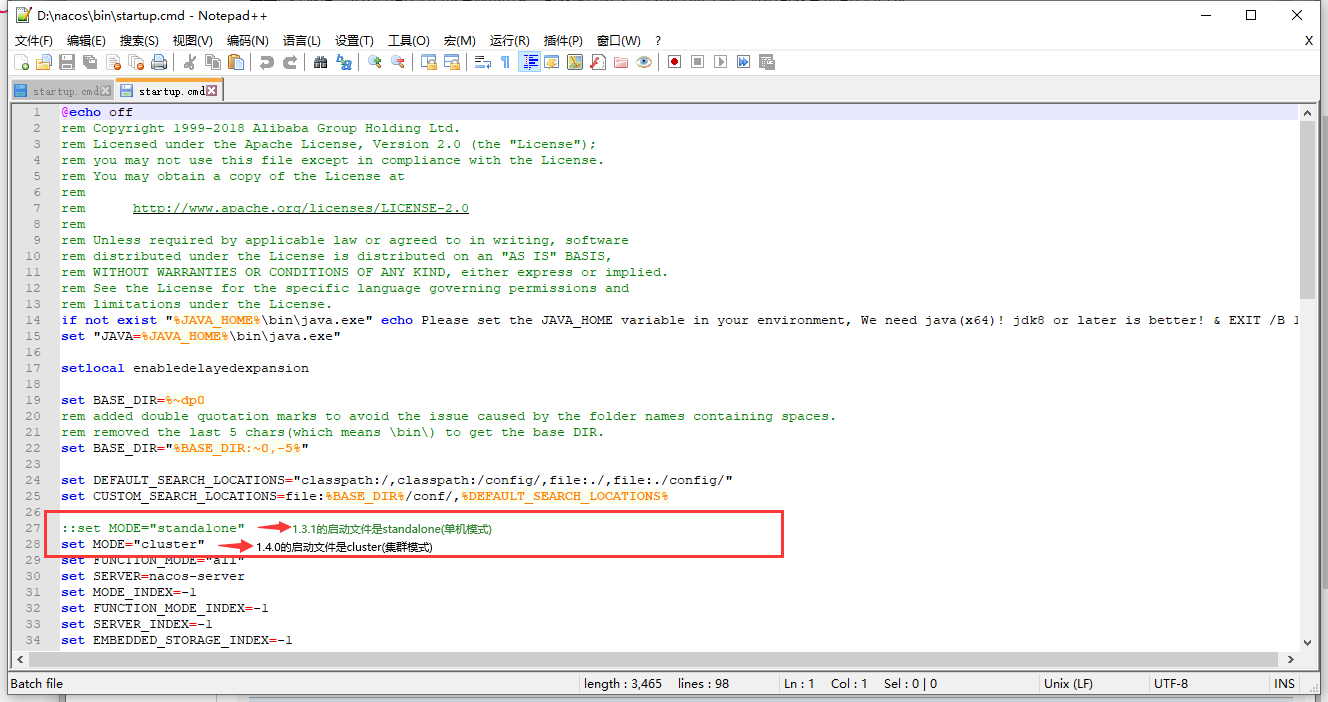Viewport: 1328px width, 702px height.
Task: Toggle INS mode in status bar
Action: [x=1284, y=683]
